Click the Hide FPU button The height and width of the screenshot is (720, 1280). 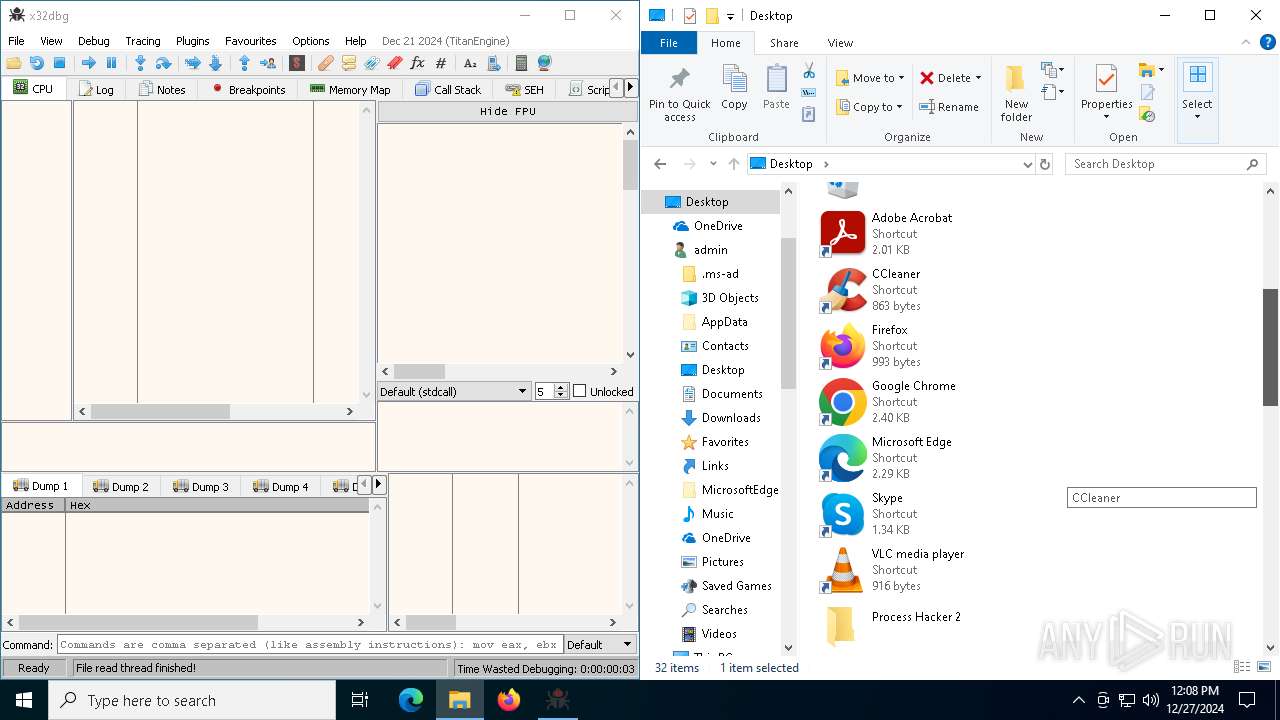(x=508, y=111)
